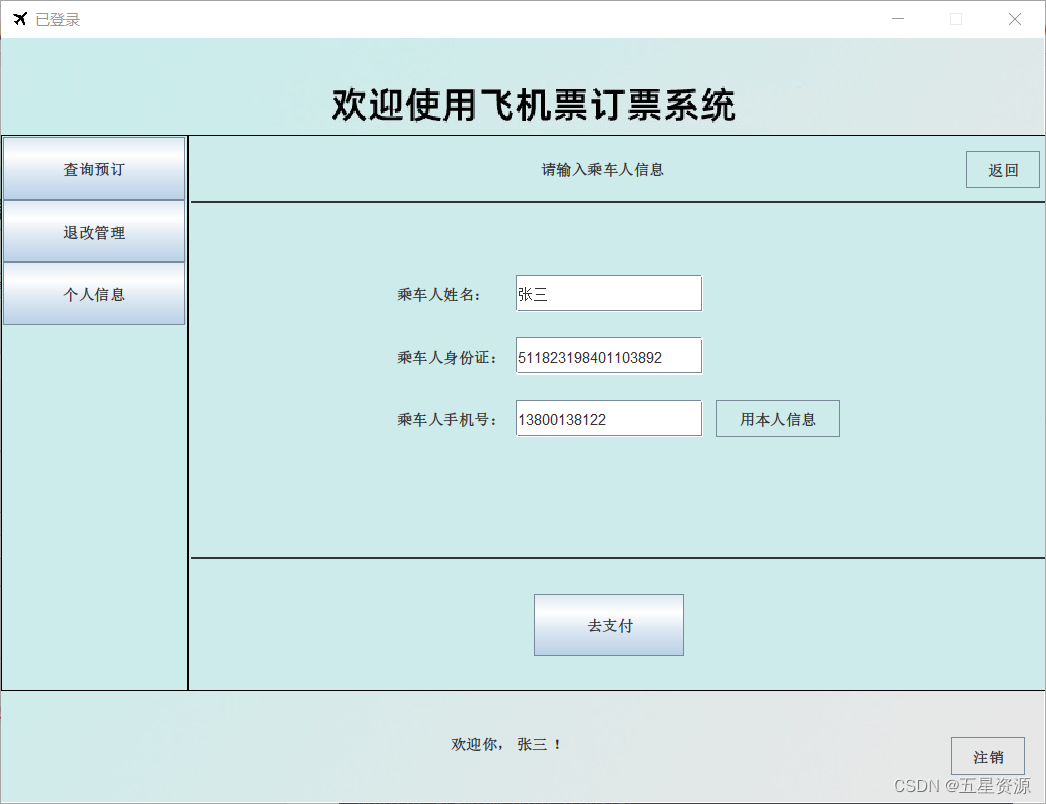Screen dimensions: 1046x804
Task: Click the 注销 logout button
Action: click(x=987, y=756)
